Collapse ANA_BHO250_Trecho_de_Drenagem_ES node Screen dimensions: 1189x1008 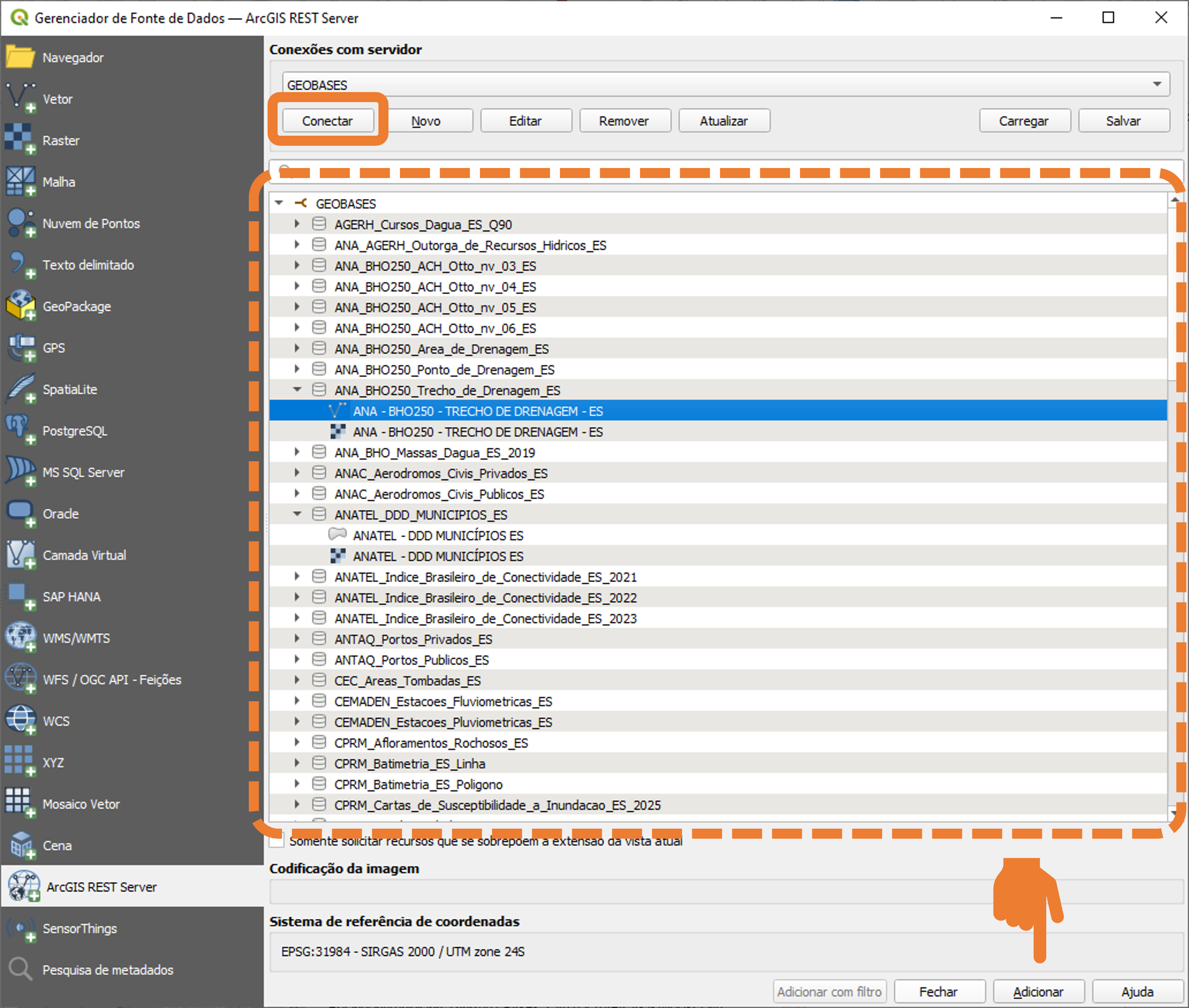pos(297,390)
